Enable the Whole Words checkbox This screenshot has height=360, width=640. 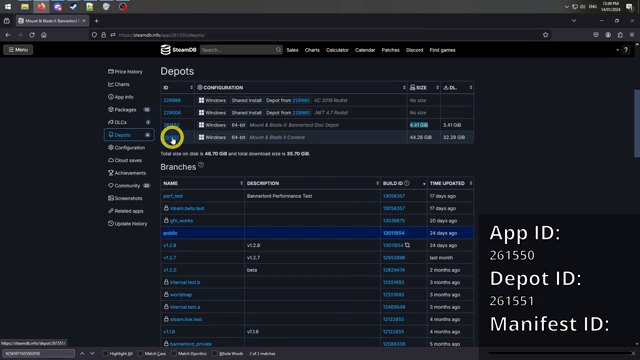coord(215,353)
